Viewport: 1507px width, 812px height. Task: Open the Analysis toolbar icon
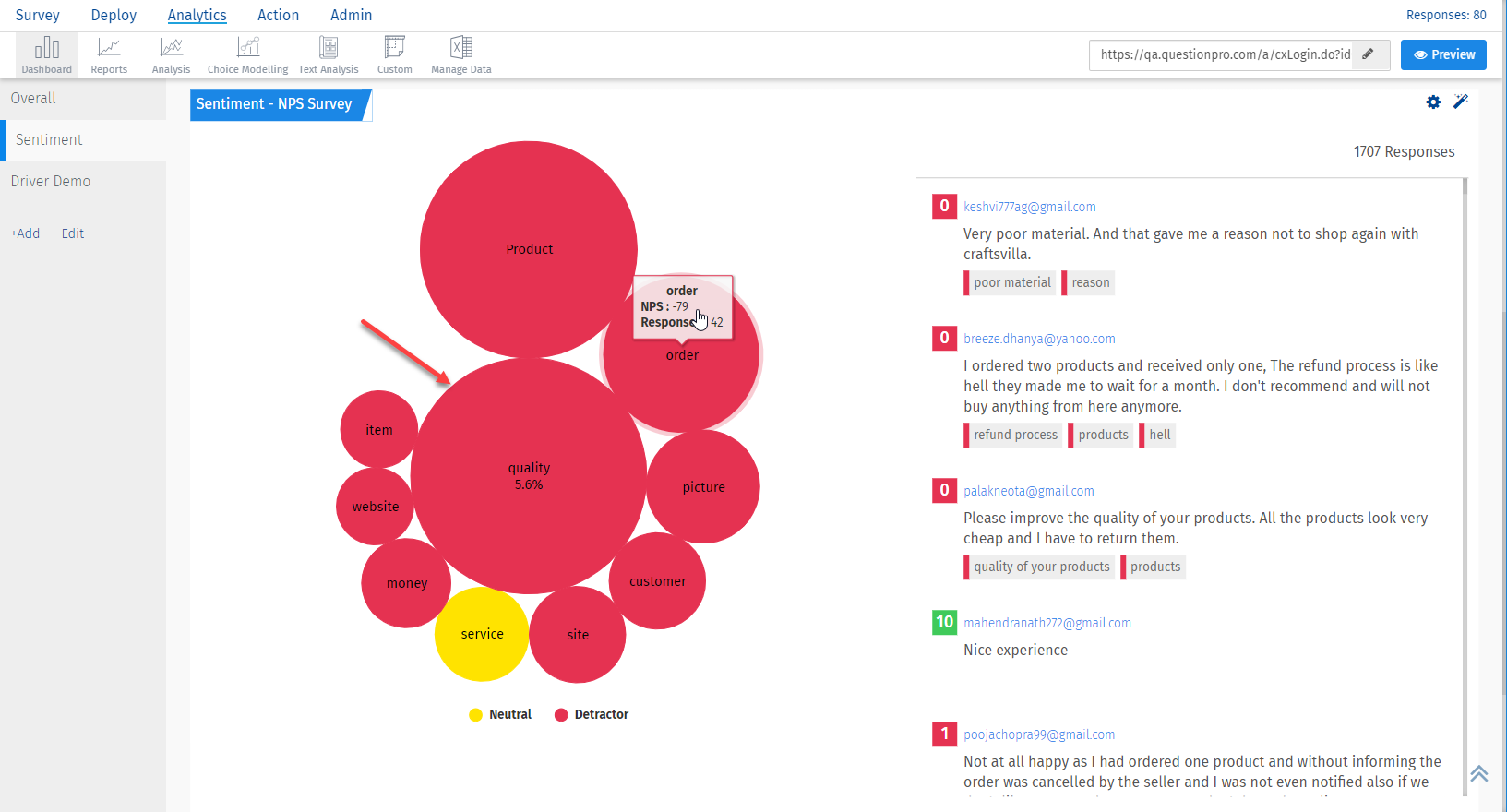pyautogui.click(x=171, y=55)
